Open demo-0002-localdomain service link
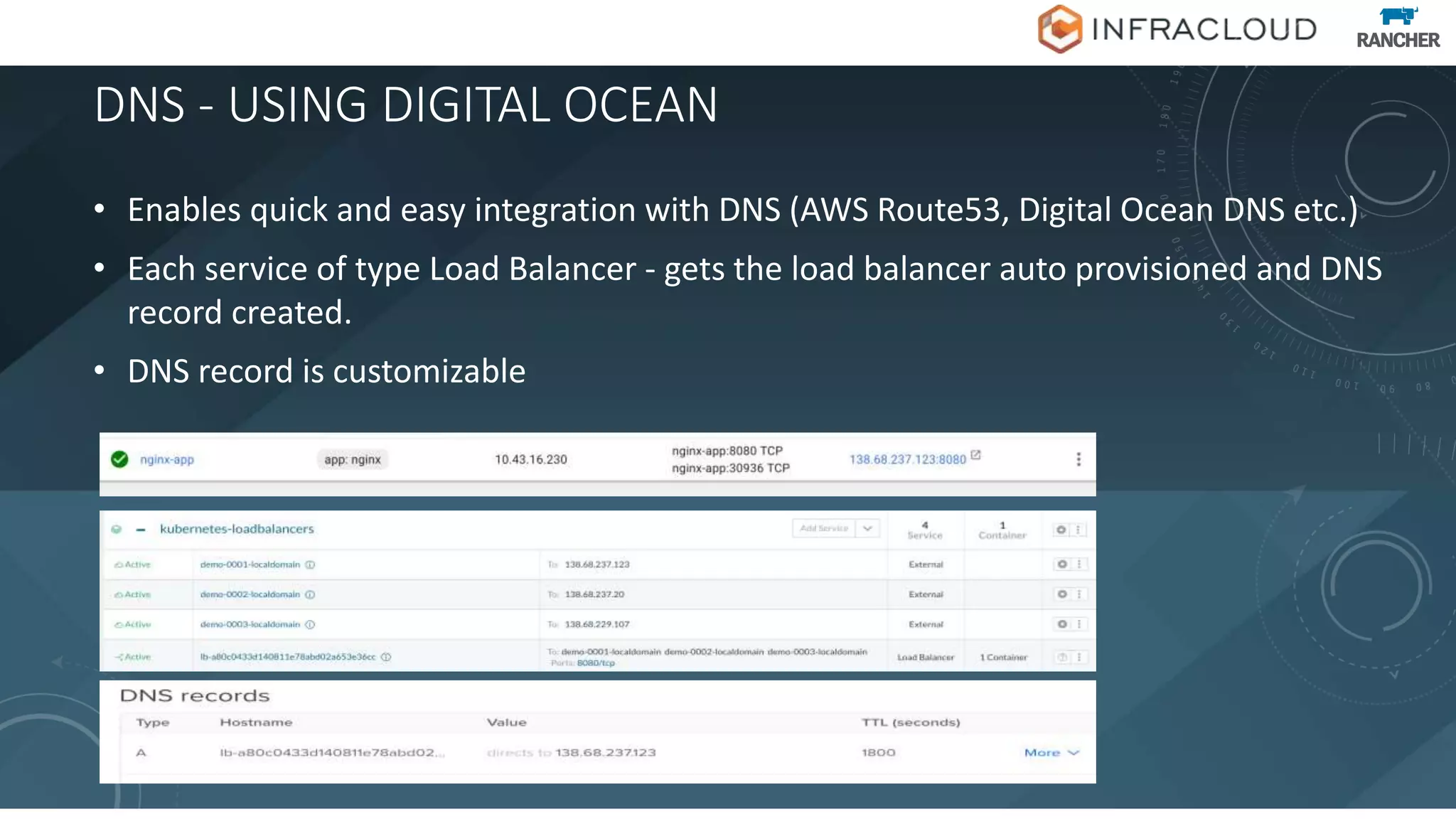Screen dimensions: 1456x819 (x=250, y=594)
